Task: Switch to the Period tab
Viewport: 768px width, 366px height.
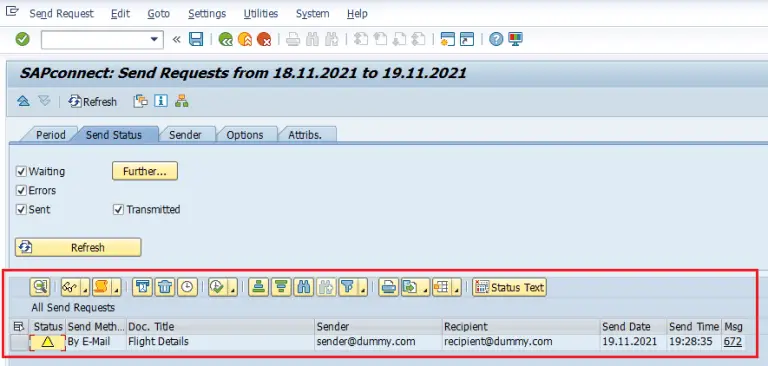Action: (x=50, y=135)
